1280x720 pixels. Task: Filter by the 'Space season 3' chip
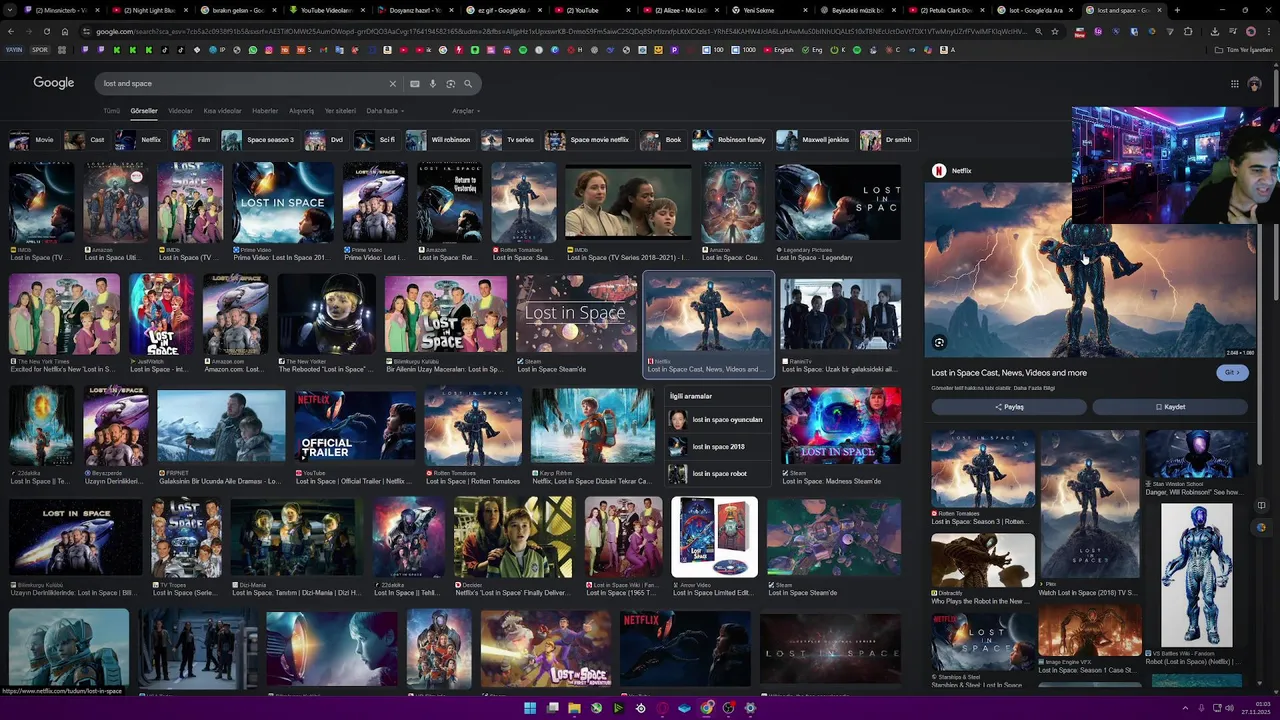(259, 140)
